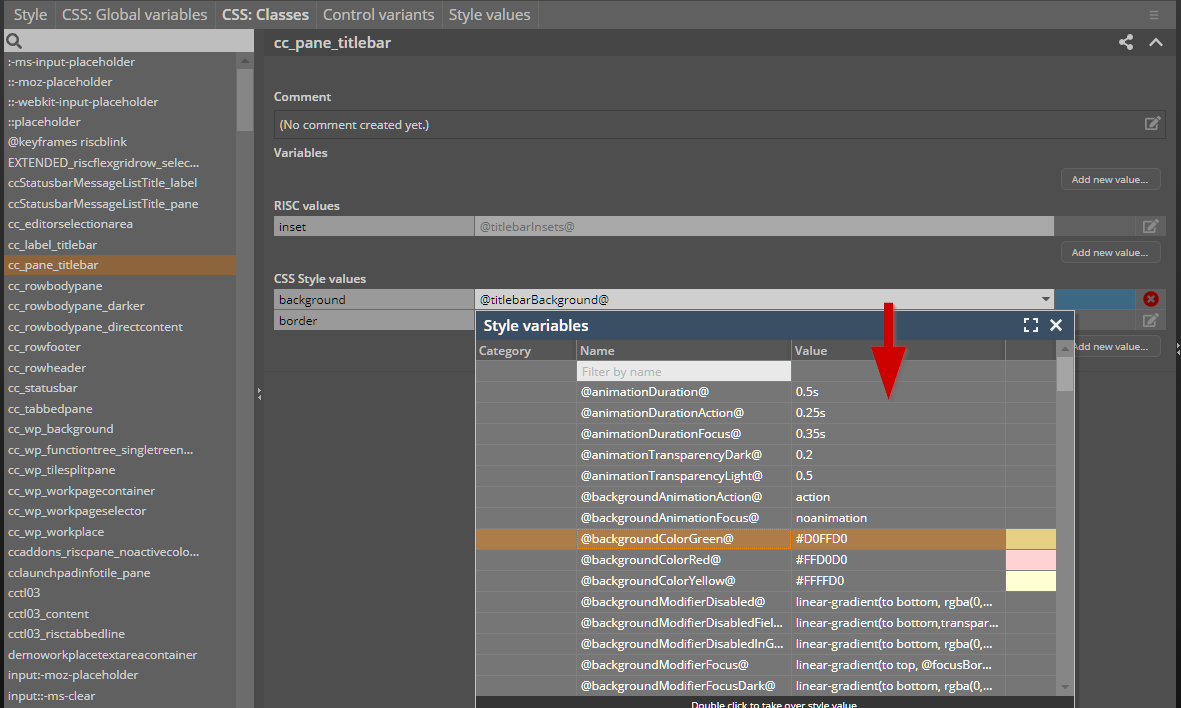
Task: Click the search magnifier icon
Action: [x=14, y=41]
